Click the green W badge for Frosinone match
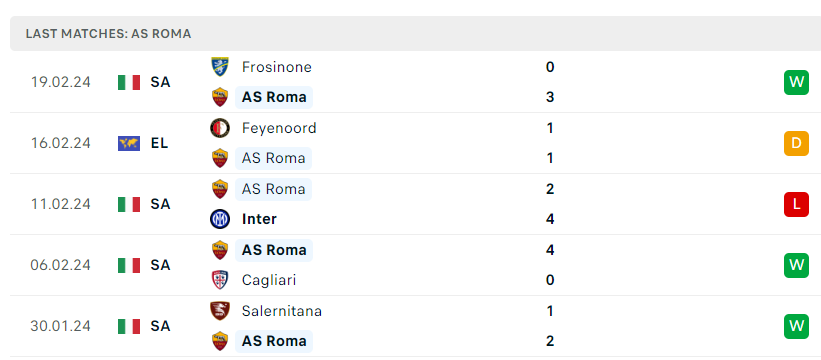Screen dimensions: 821x360 [x=796, y=82]
